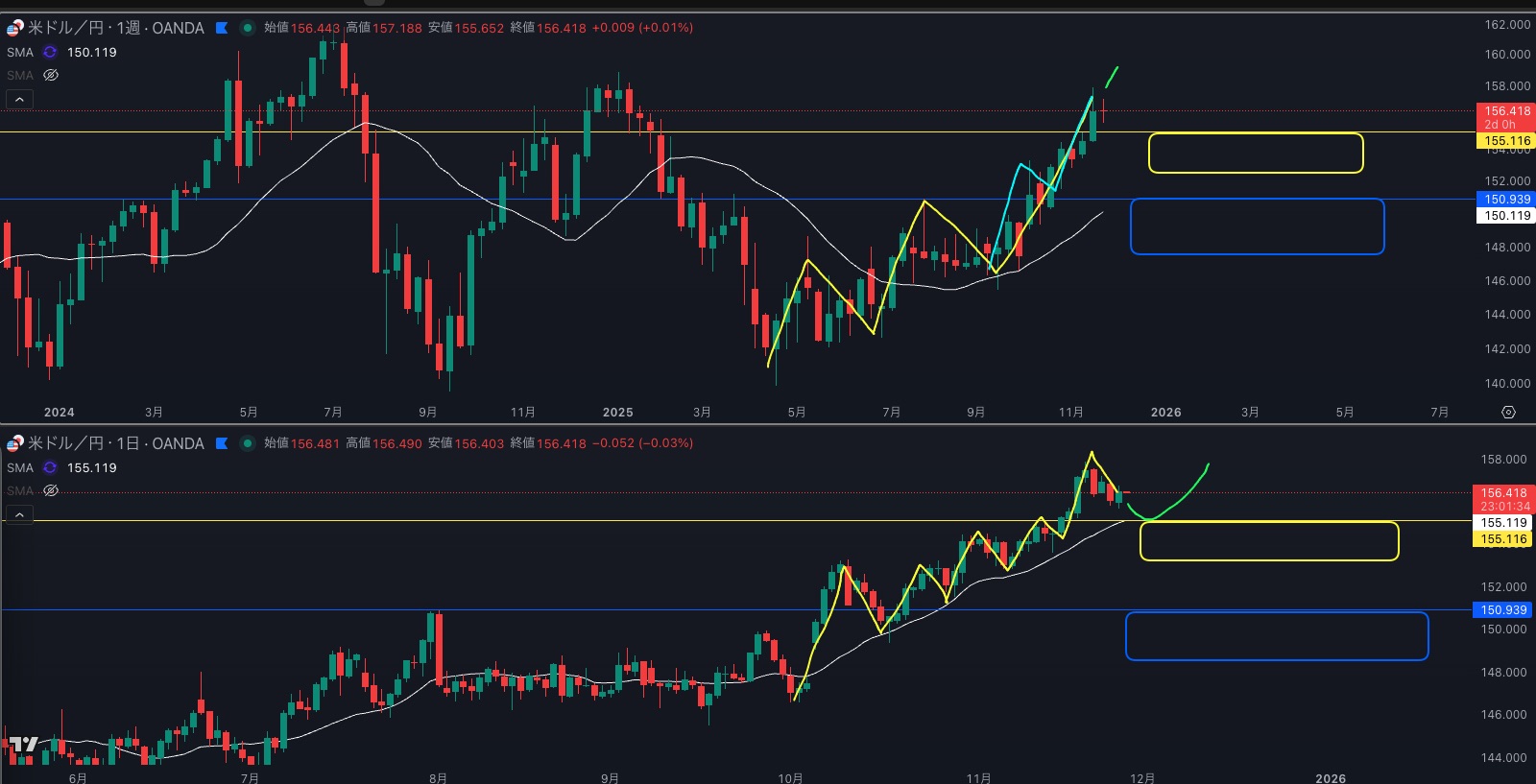Collapse the weekly chart indicator legend
This screenshot has width=1536, height=784.
(19, 99)
